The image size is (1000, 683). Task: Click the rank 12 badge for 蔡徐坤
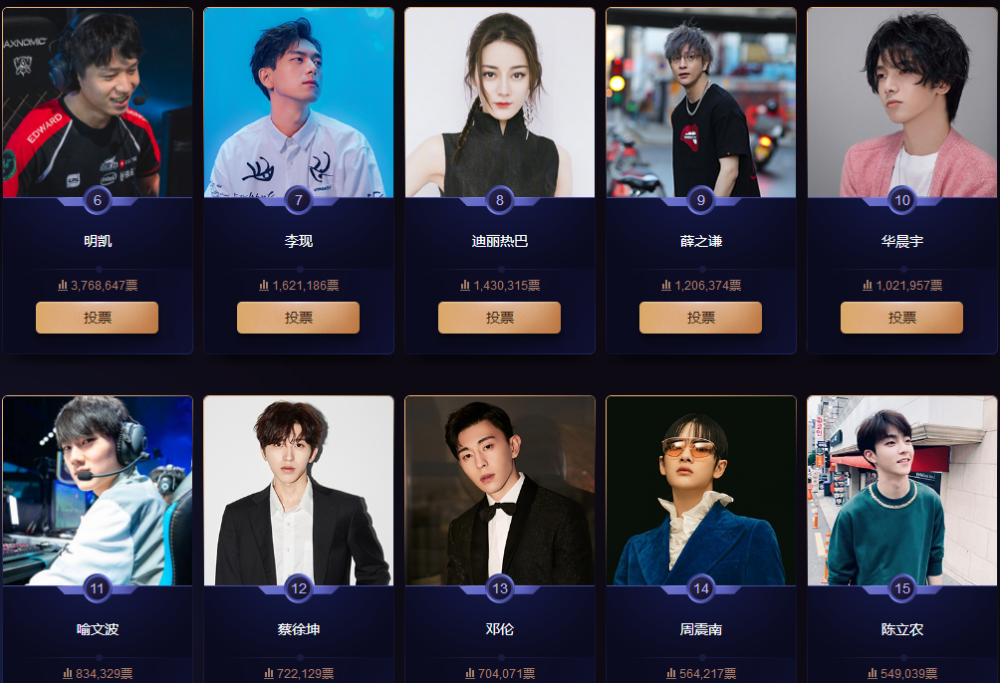[298, 588]
